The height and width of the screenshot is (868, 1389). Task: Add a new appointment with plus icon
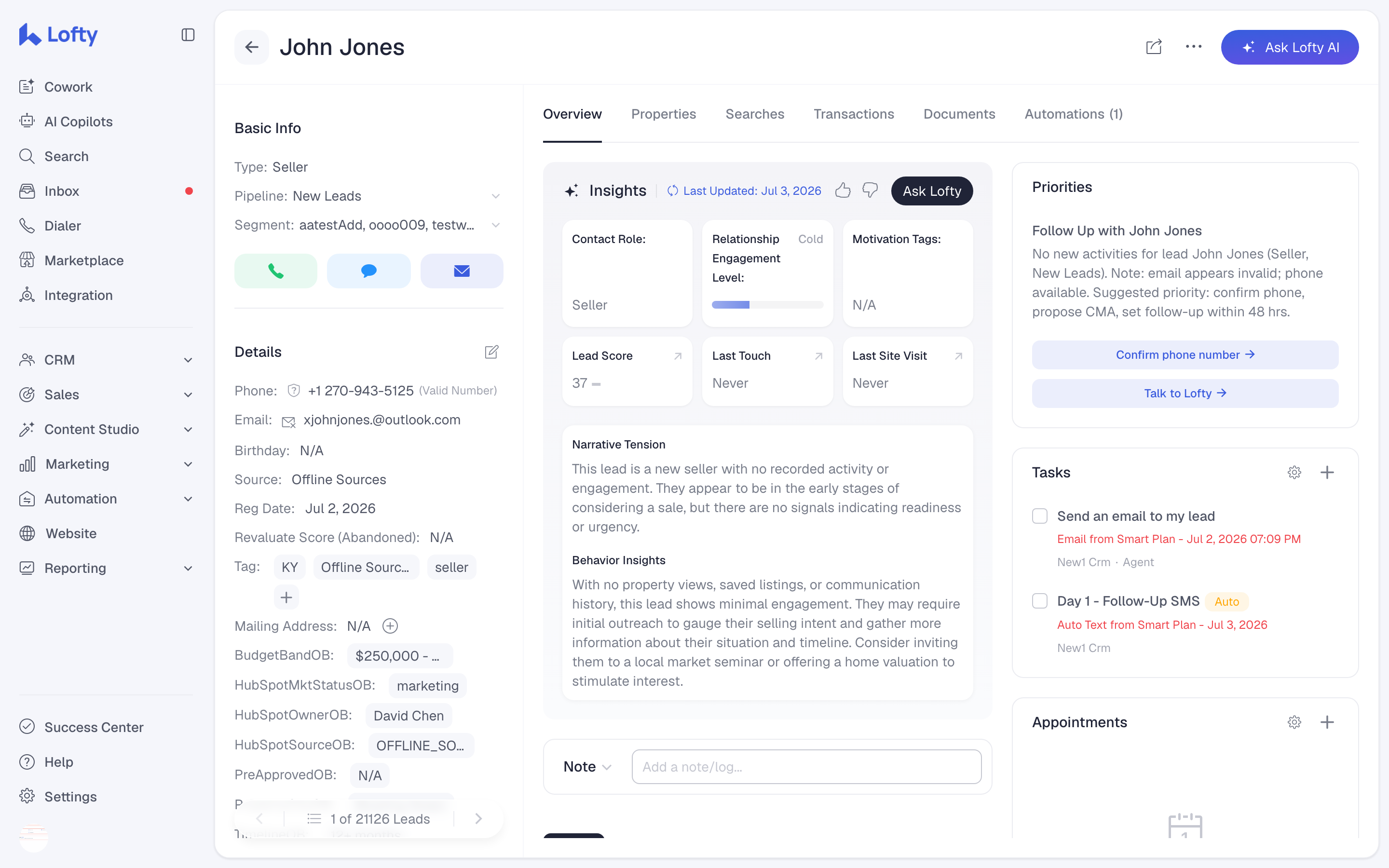1327,722
